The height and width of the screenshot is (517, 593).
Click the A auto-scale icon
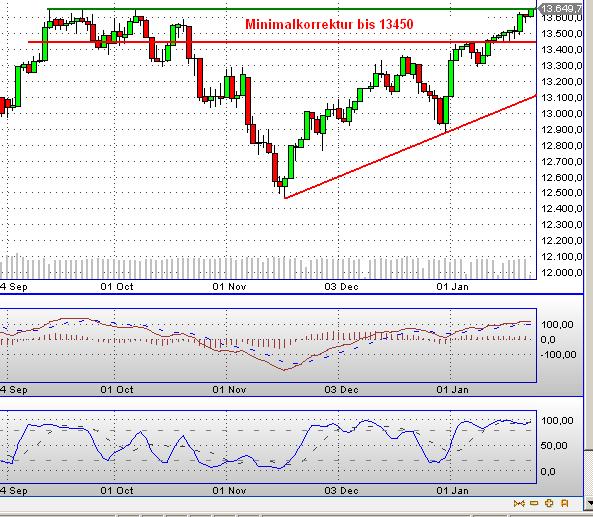pos(565,503)
